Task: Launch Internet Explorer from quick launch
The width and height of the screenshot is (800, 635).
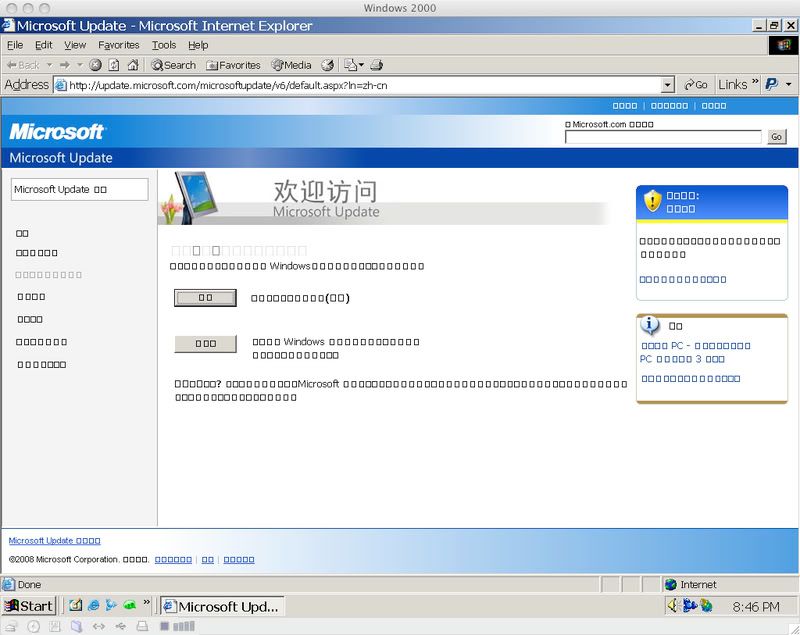Action: 94,605
